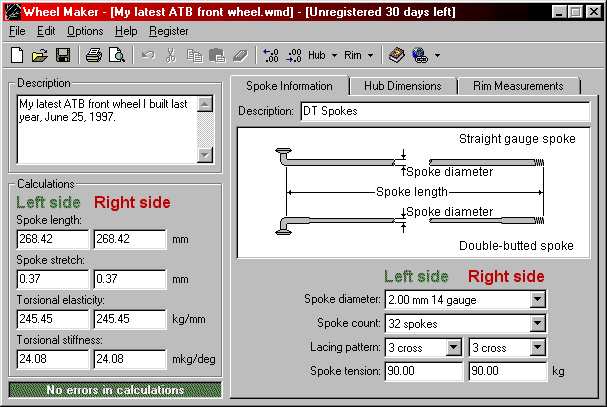Viewport: 607px width, 407px height.
Task: Maximize the Wheel Maker window
Action: tap(576, 12)
